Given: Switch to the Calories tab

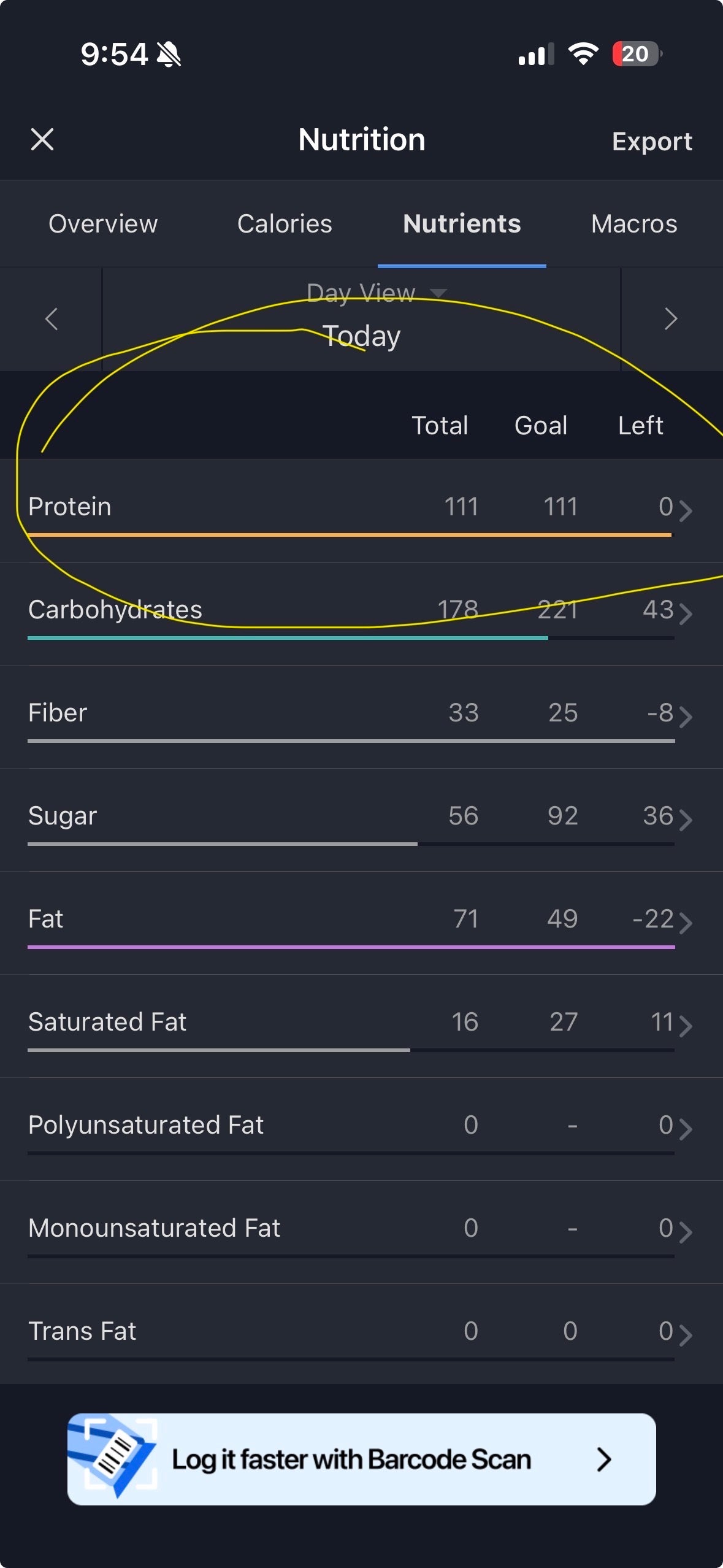Looking at the screenshot, I should (x=285, y=224).
